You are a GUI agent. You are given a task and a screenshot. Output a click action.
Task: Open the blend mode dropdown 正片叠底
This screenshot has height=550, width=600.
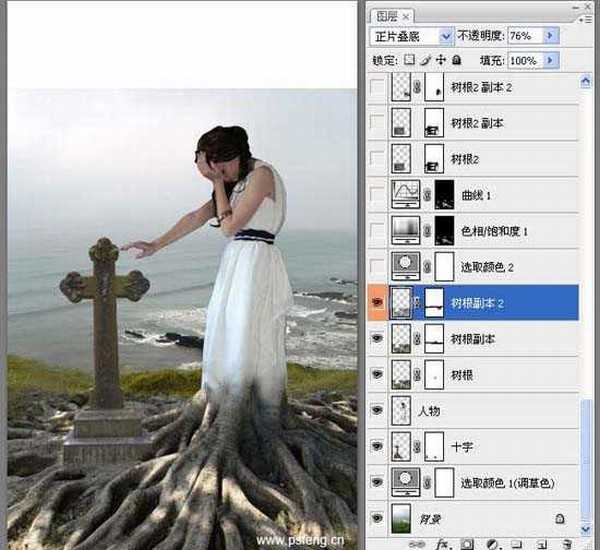click(x=411, y=36)
